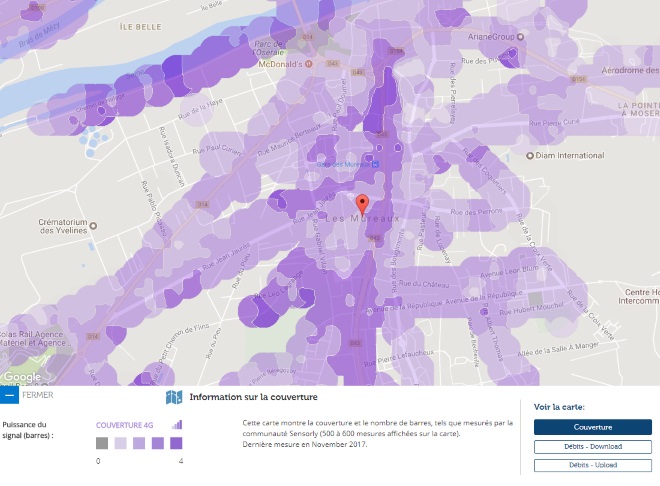Collapse the panel with the minus button

pyautogui.click(x=9, y=395)
